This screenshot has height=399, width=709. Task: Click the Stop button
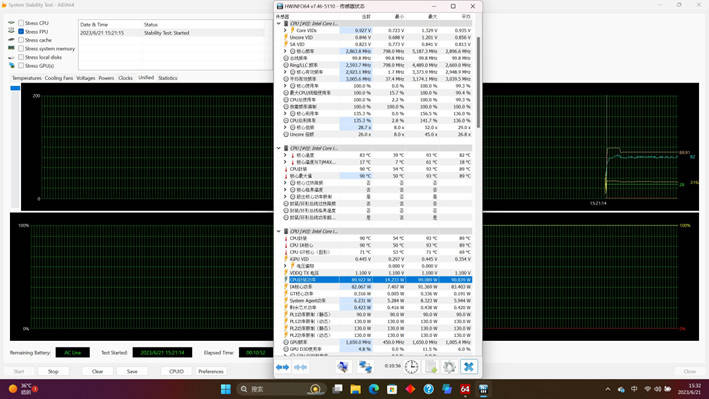pos(53,371)
